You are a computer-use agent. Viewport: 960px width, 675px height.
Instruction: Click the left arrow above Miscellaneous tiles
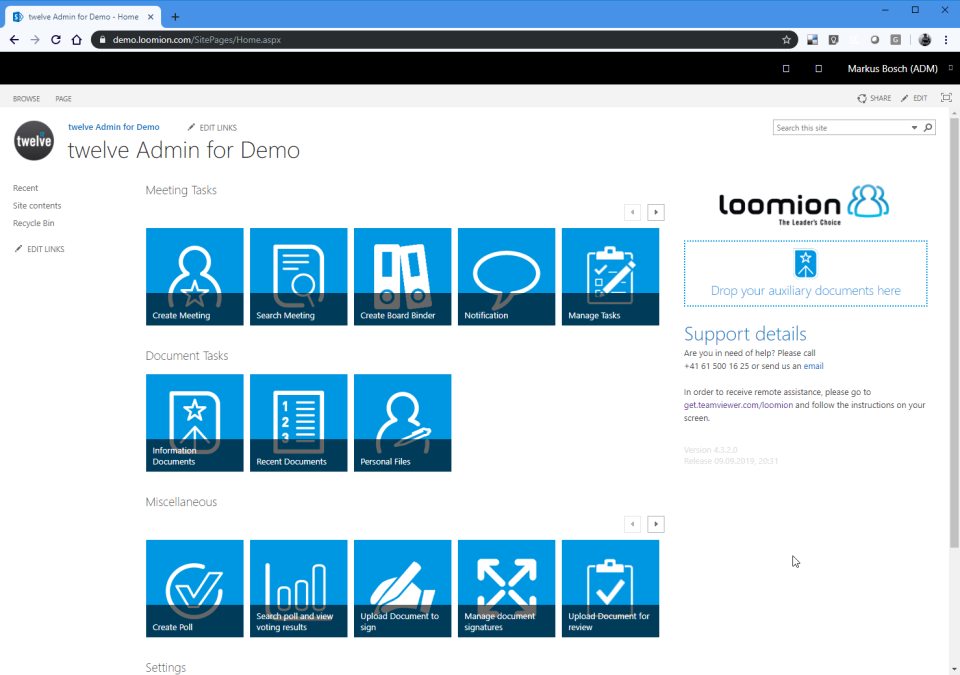pyautogui.click(x=631, y=523)
